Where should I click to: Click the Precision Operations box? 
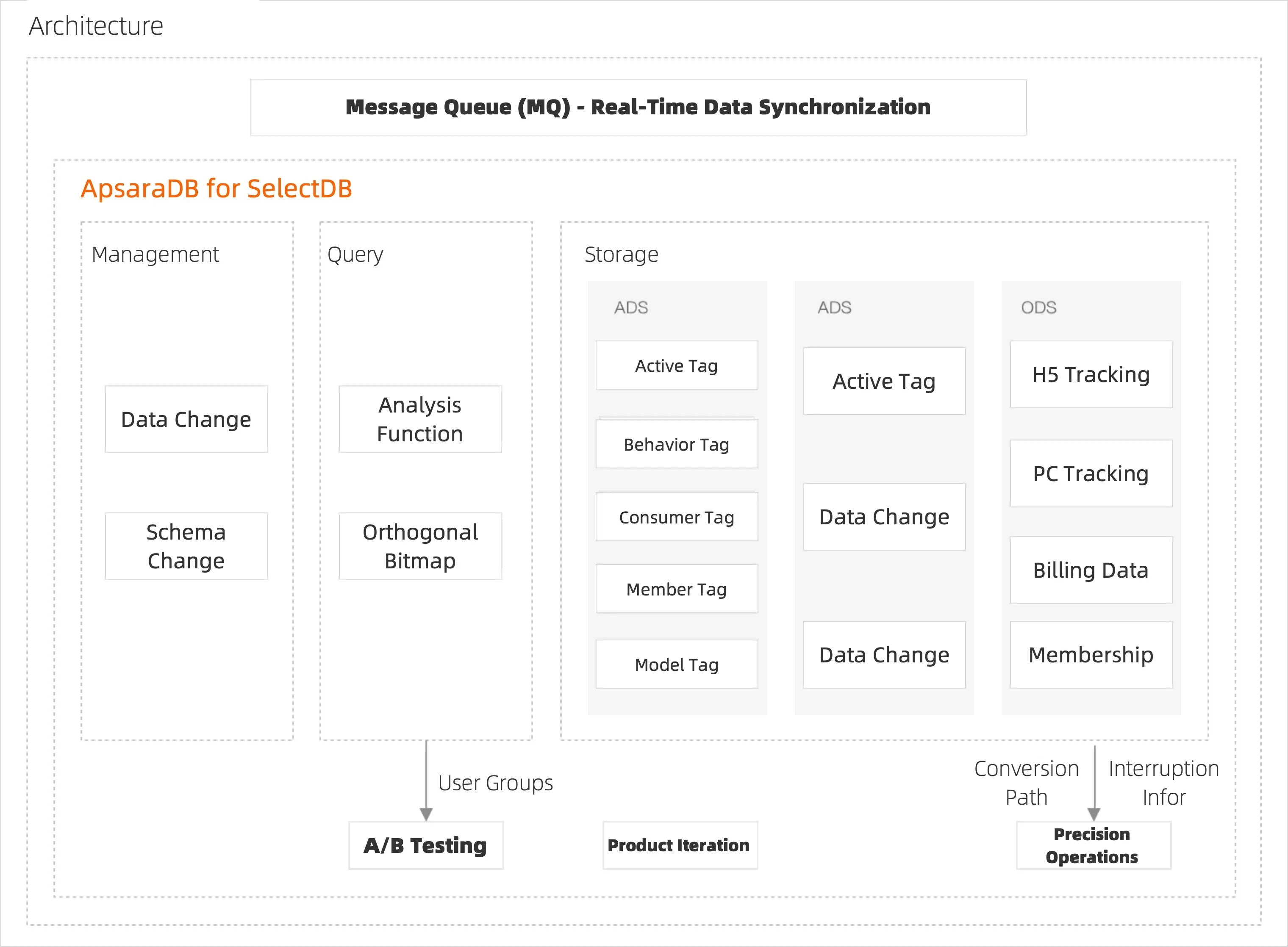1092,845
